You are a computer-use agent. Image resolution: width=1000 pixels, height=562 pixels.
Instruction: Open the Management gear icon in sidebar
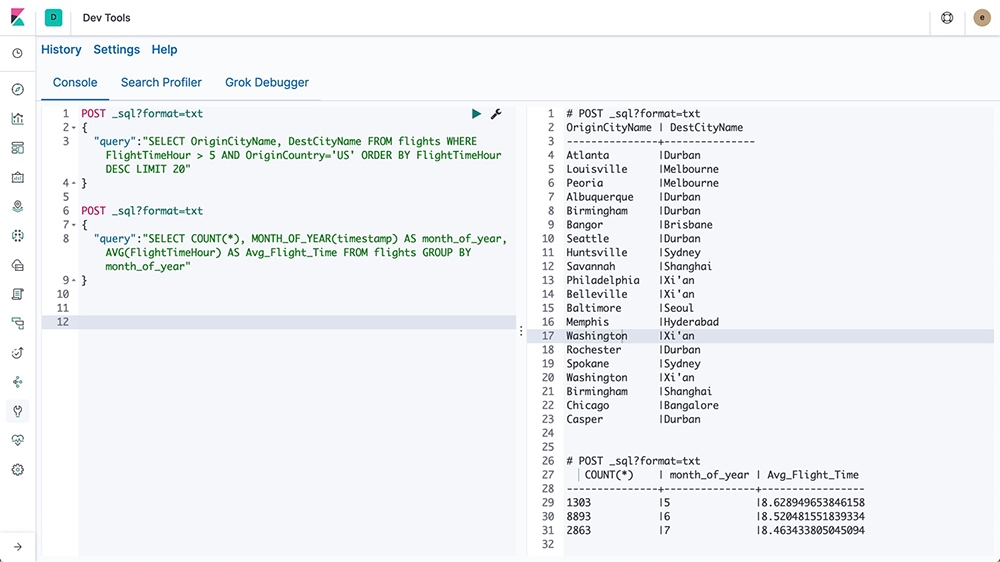pyautogui.click(x=17, y=470)
